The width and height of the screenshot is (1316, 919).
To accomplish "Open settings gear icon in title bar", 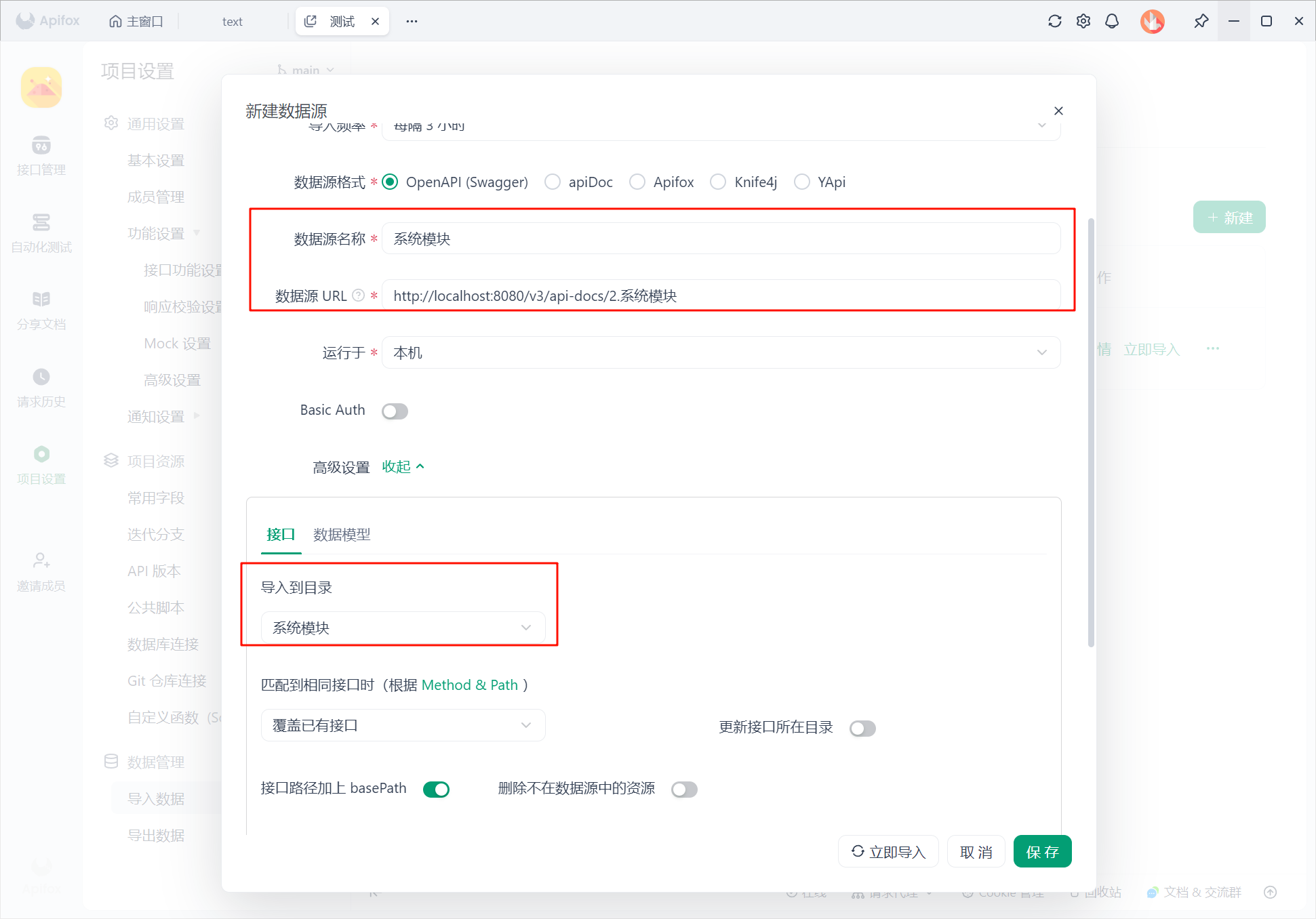I will 1083,21.
